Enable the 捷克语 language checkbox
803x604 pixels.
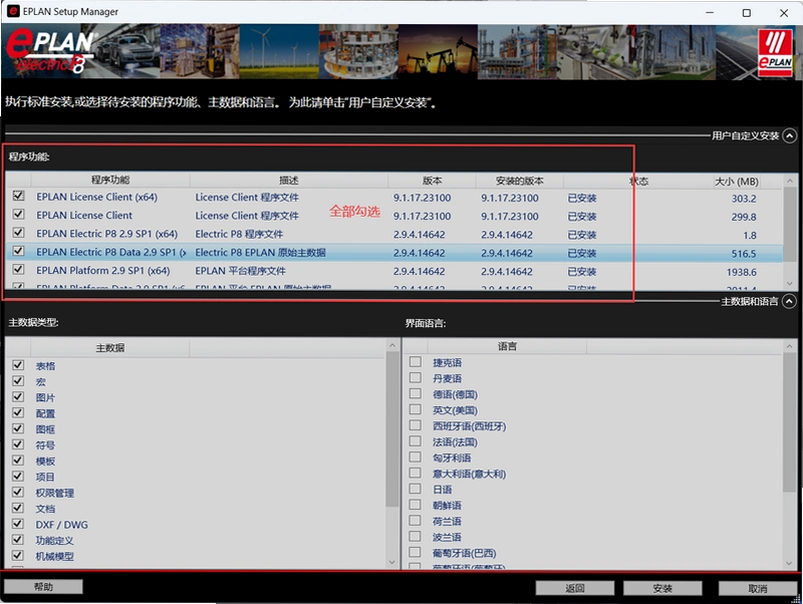coord(415,362)
